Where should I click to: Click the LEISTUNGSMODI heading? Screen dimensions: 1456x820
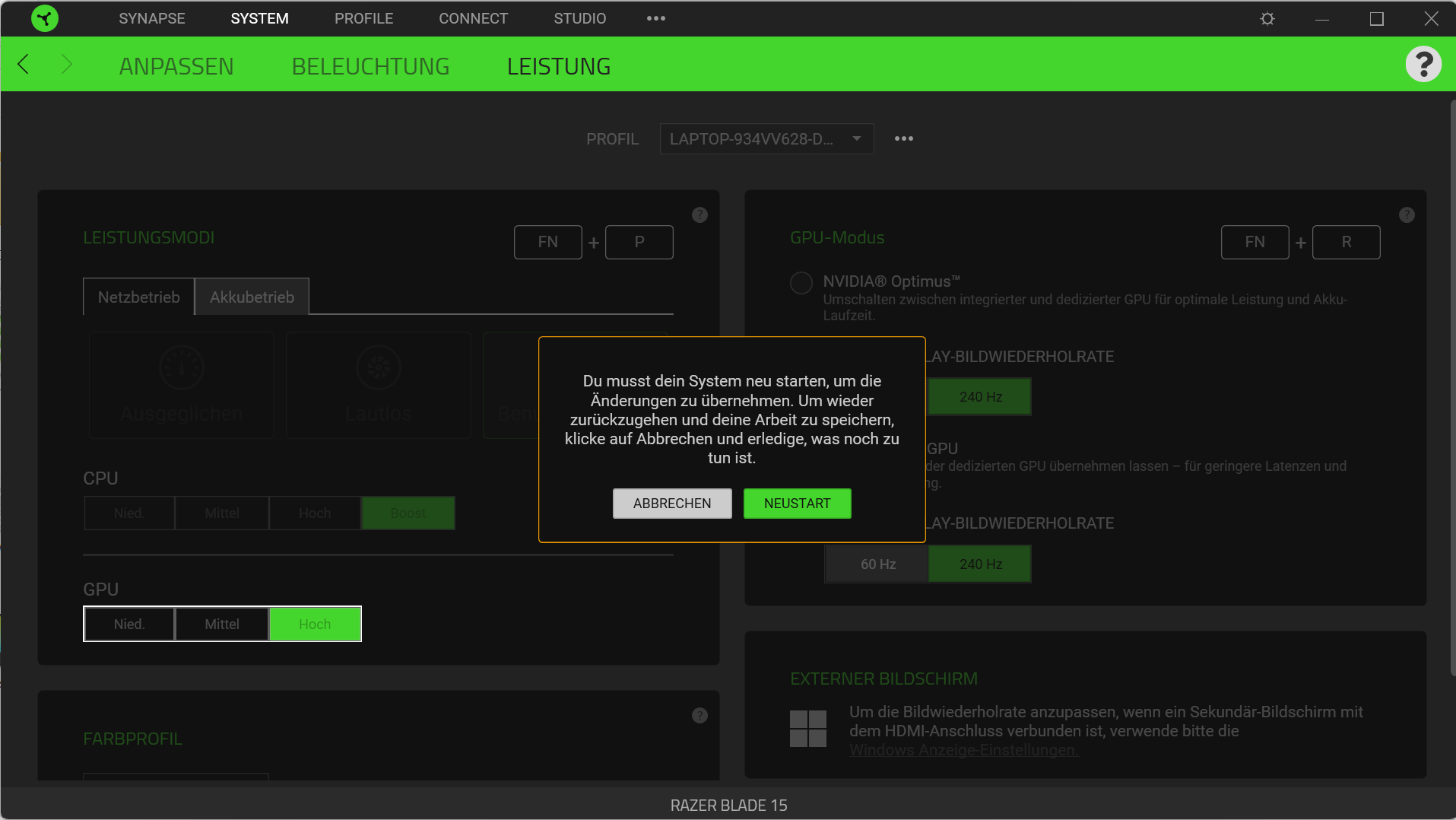point(149,237)
